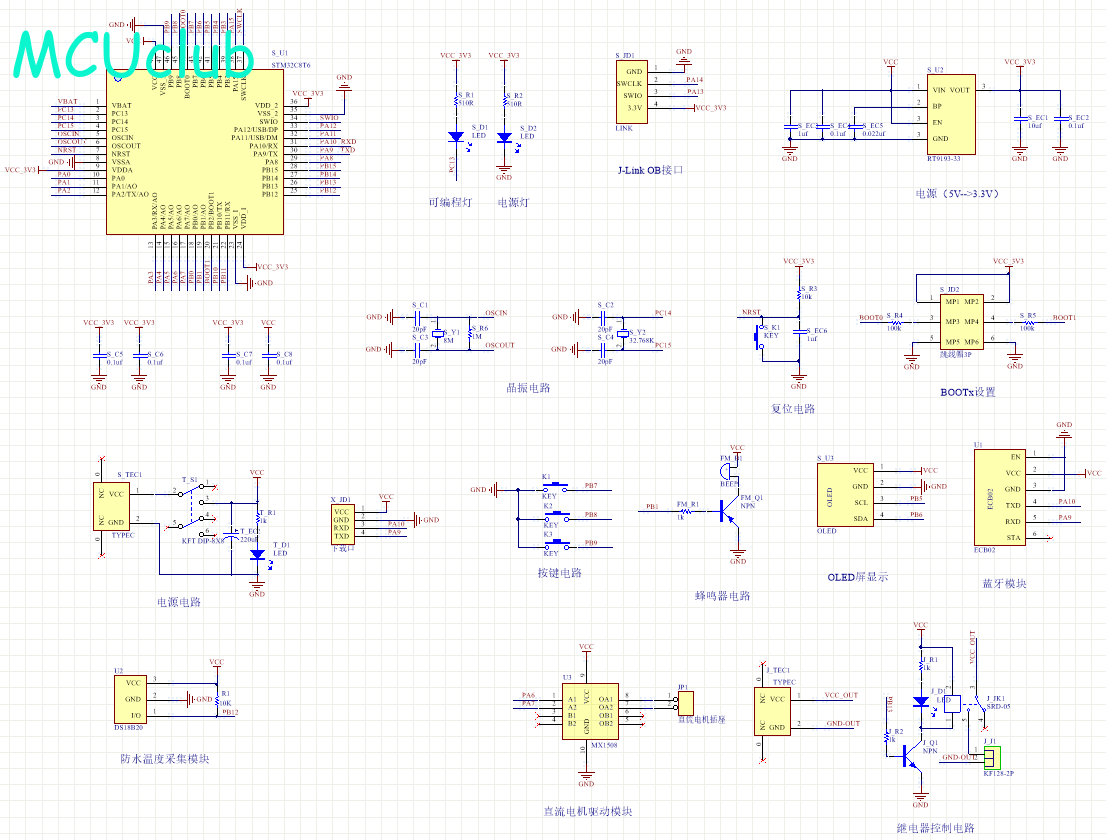Select push button K3 on PB9
Screen dimensions: 1106x840
(x=555, y=544)
